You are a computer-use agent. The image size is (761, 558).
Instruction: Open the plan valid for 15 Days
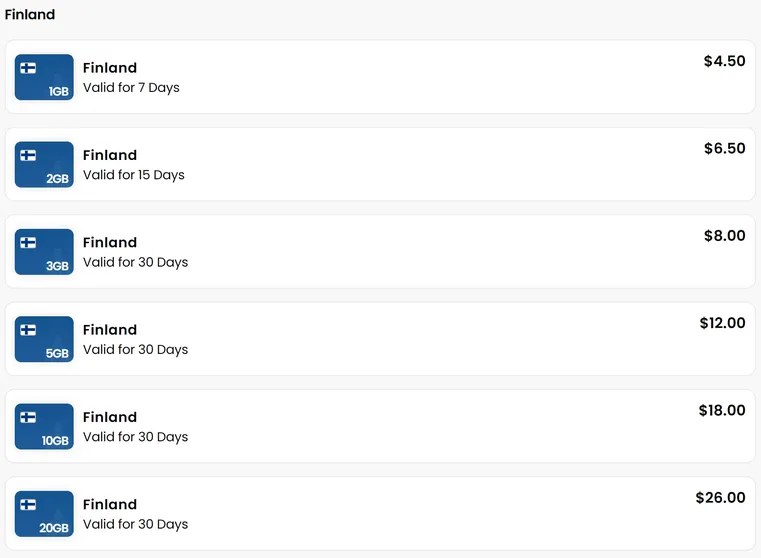pyautogui.click(x=380, y=164)
